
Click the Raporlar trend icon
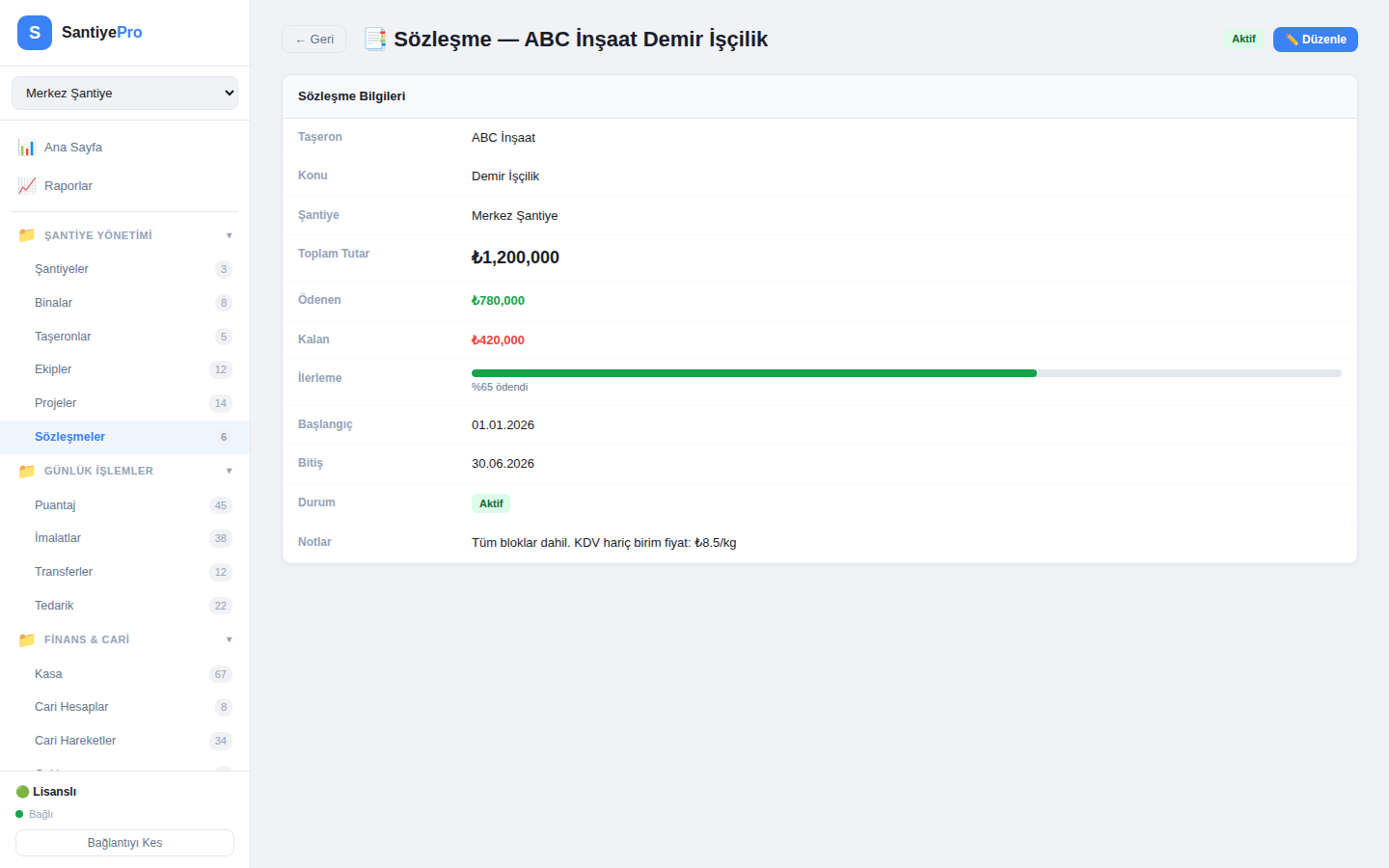click(27, 186)
